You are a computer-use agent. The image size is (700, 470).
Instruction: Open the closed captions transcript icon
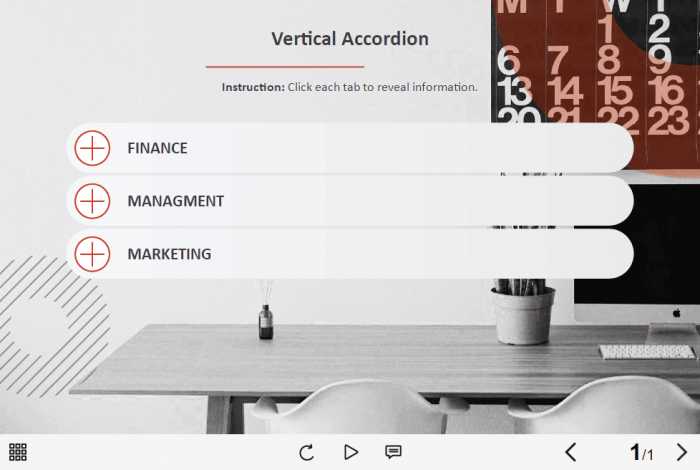(x=393, y=452)
